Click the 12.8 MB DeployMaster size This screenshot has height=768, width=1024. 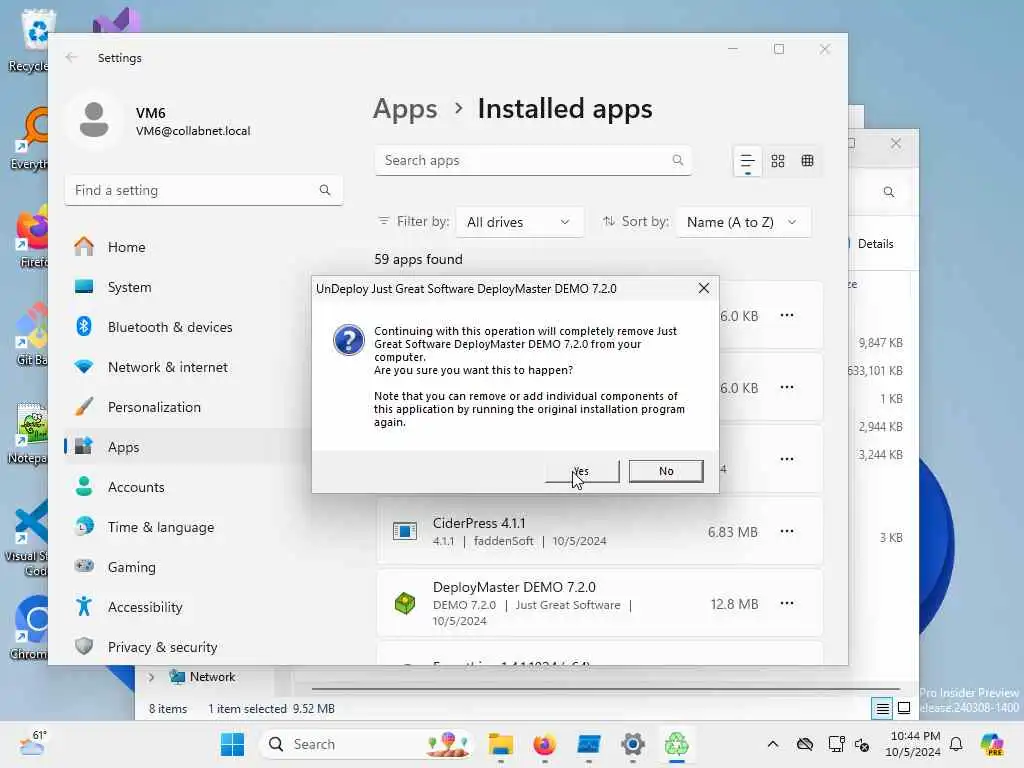[734, 604]
